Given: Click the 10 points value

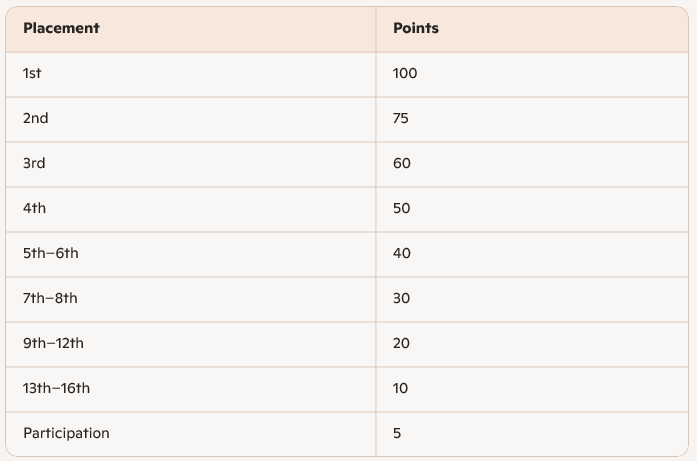Looking at the screenshot, I should tap(401, 388).
